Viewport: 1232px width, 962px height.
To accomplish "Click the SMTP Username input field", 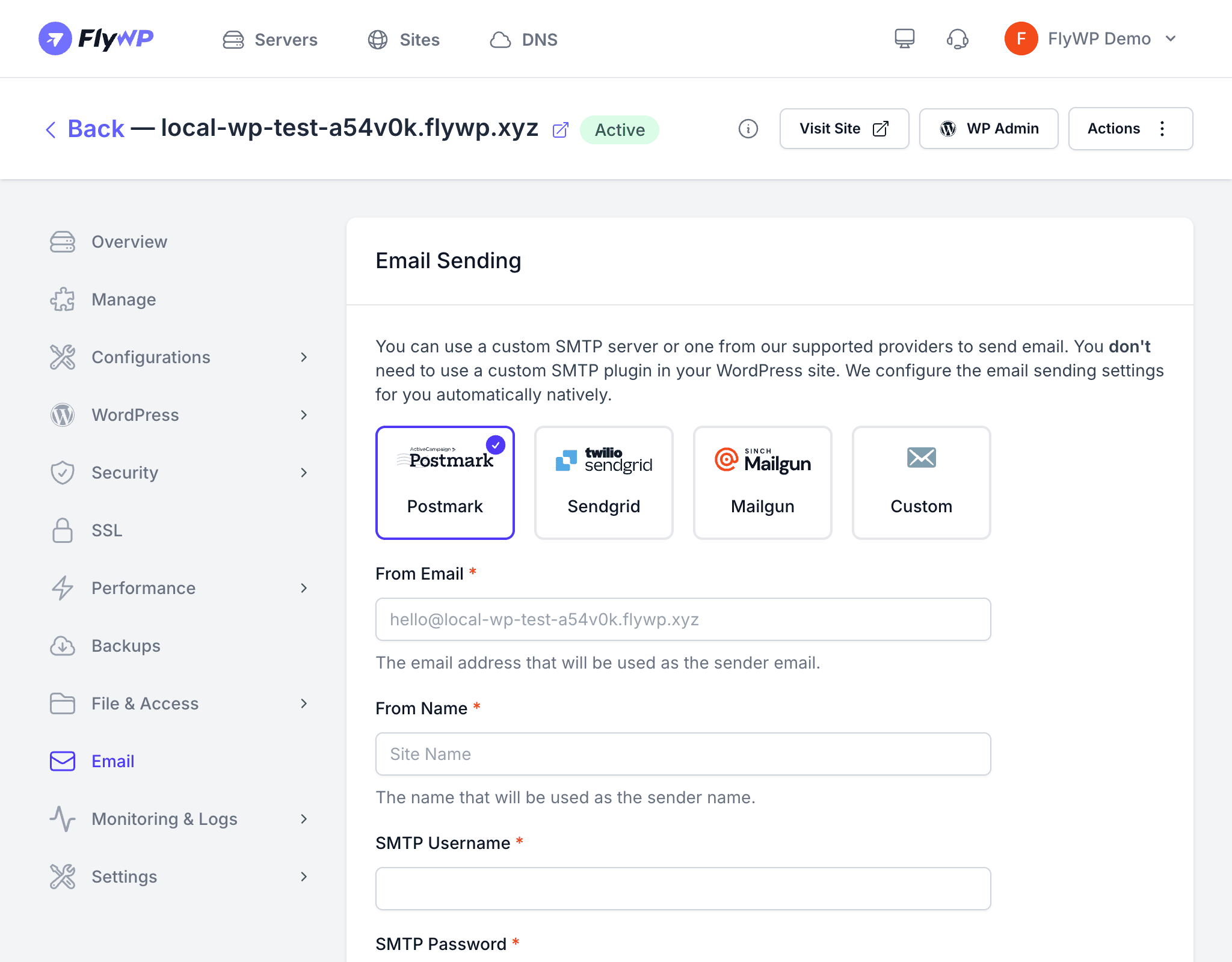I will point(683,889).
